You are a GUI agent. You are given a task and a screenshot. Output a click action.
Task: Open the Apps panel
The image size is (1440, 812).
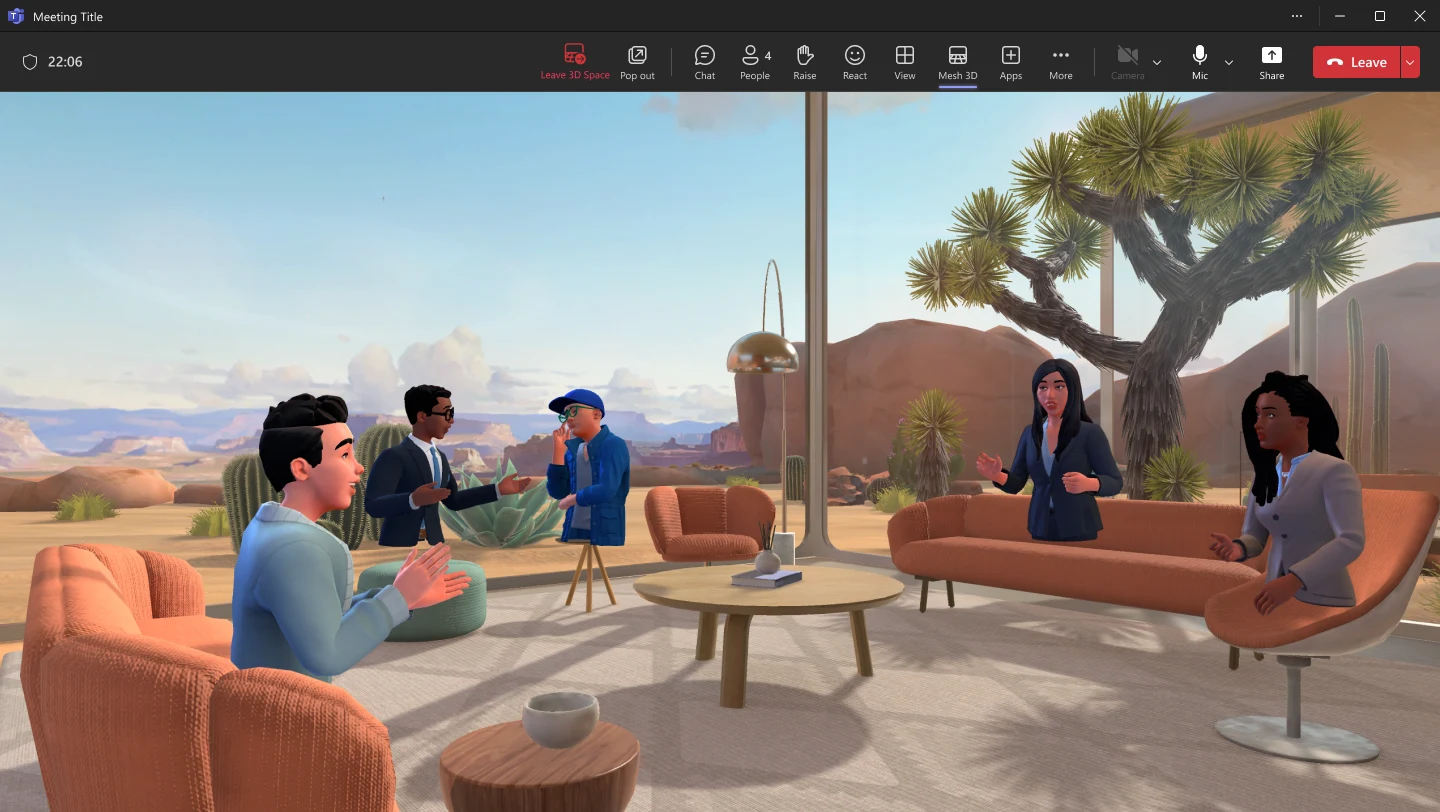1011,62
